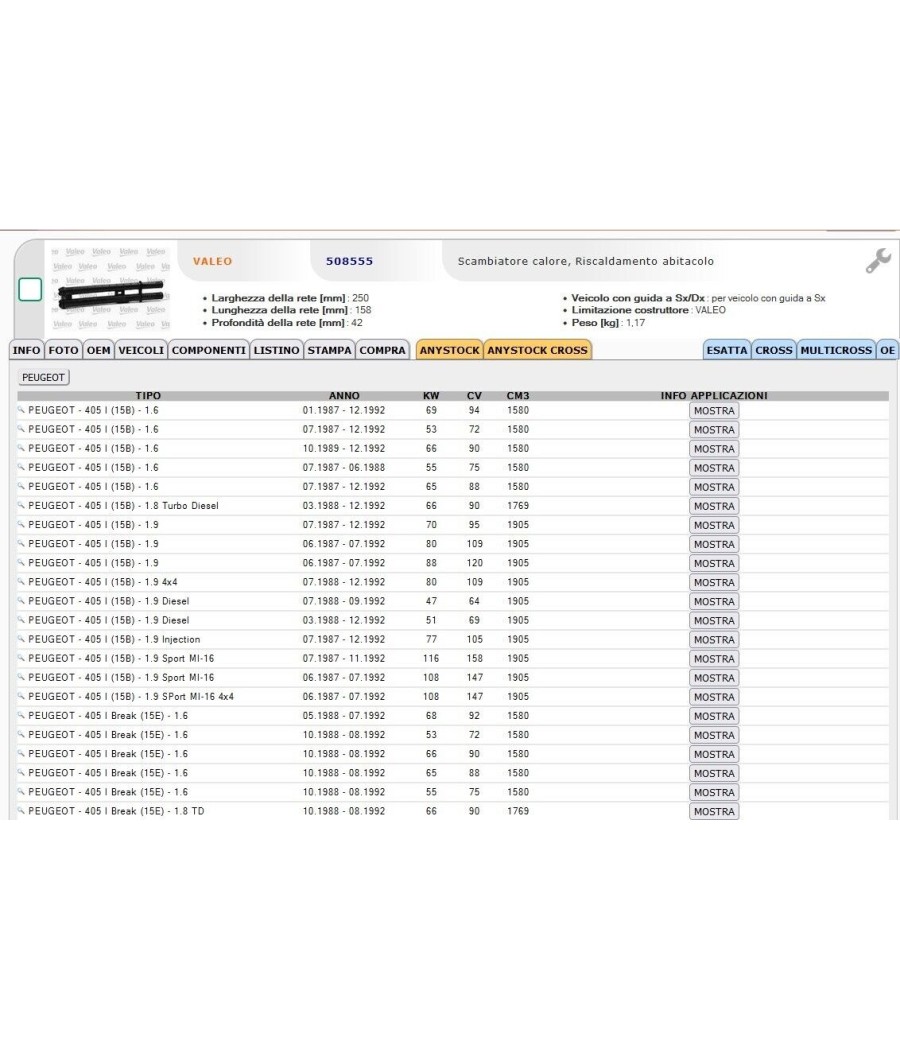Click magnifier icon for SPort MI-16 4x4 row
The image size is (900, 1050).
click(x=21, y=696)
